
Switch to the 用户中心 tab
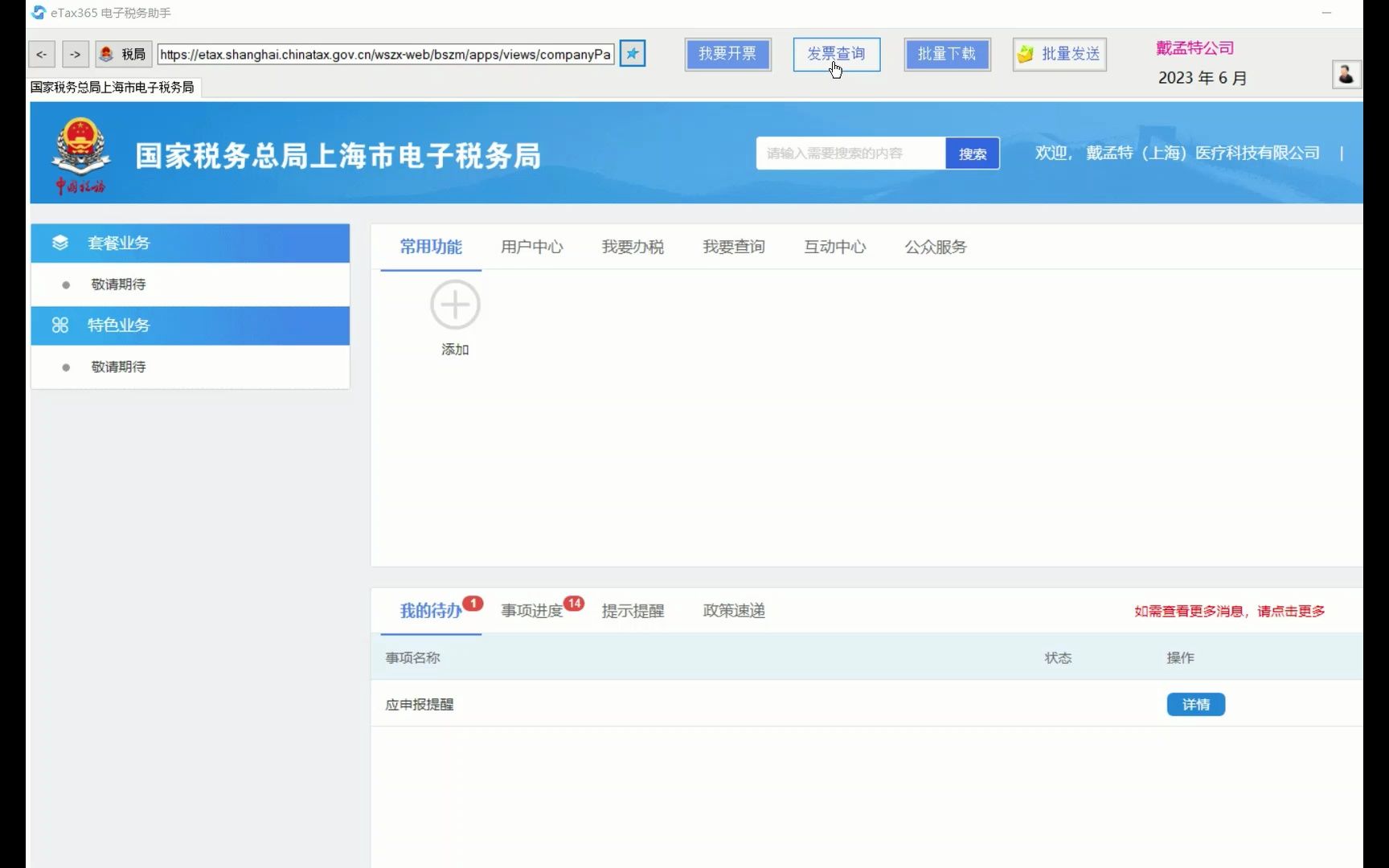point(532,247)
